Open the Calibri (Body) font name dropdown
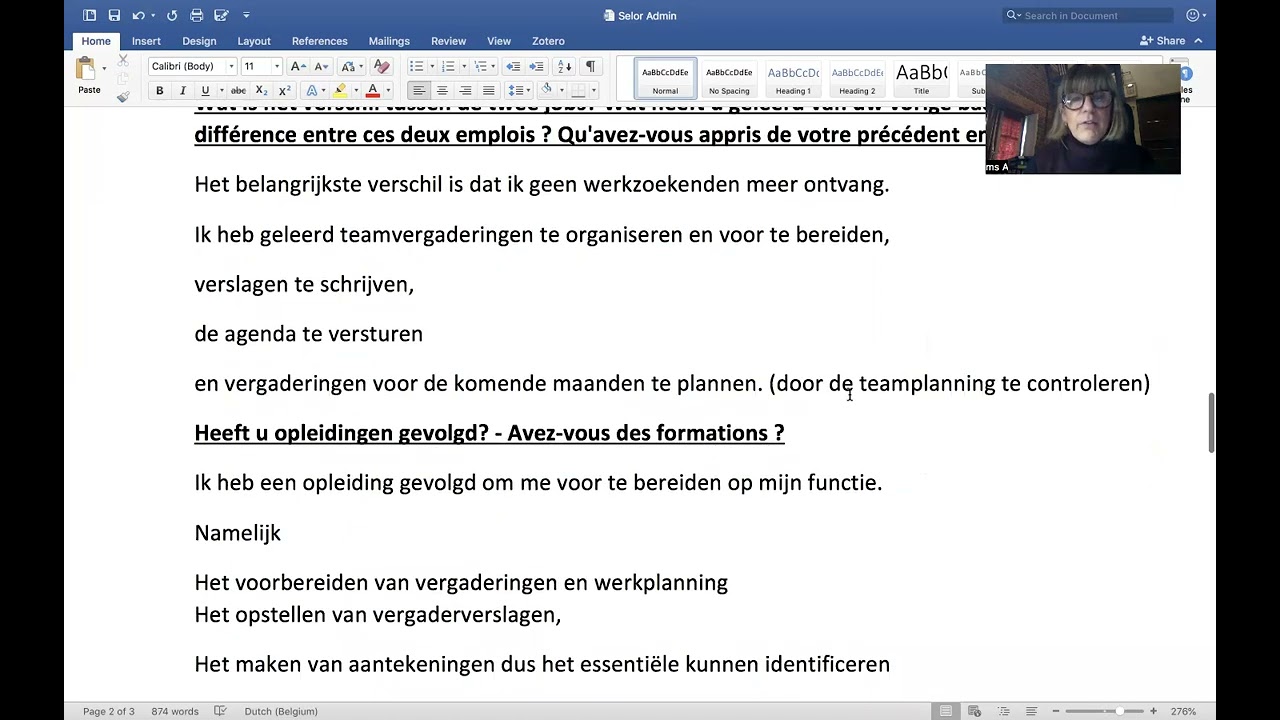 (x=231, y=66)
